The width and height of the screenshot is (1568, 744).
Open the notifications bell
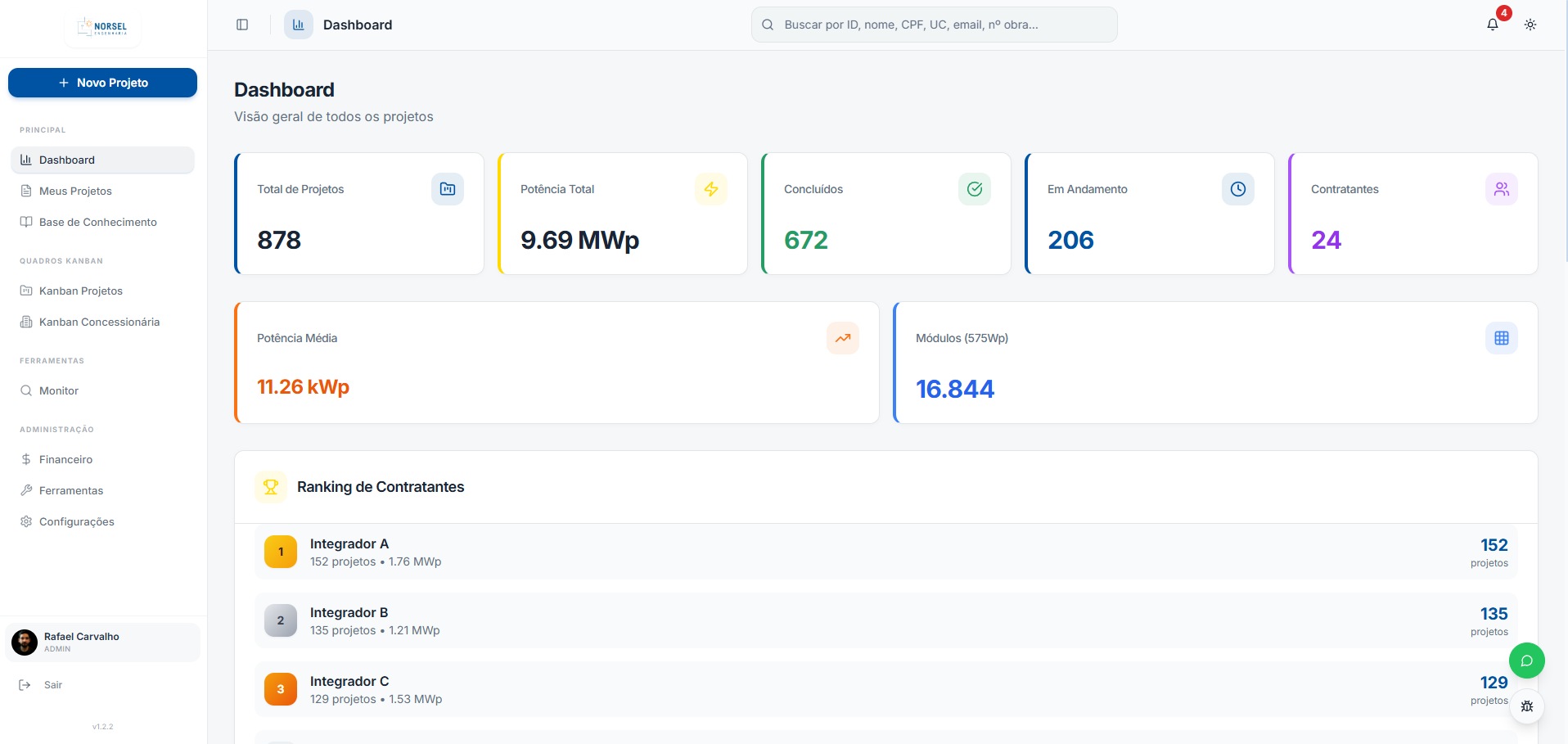1492,25
